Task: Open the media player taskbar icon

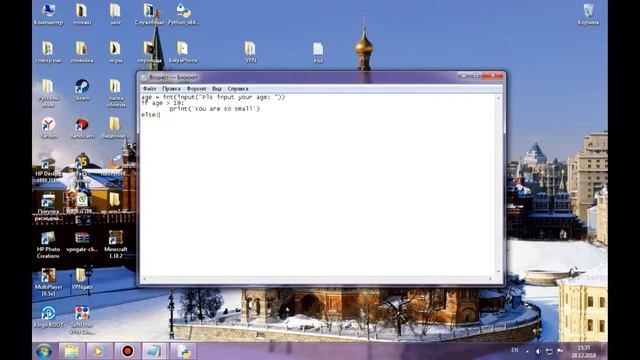Action: 99,351
